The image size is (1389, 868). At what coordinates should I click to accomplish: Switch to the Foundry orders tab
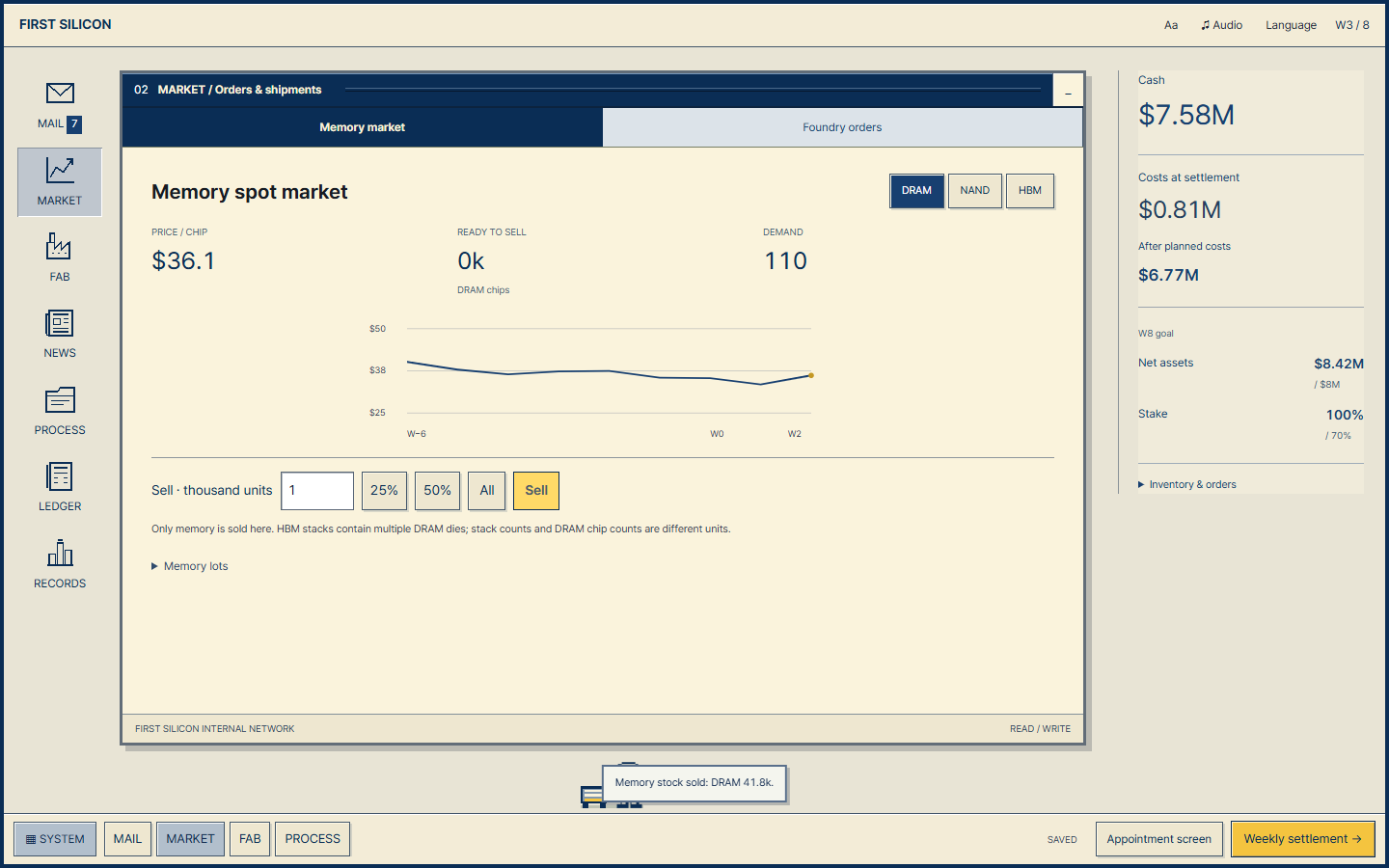coord(842,127)
